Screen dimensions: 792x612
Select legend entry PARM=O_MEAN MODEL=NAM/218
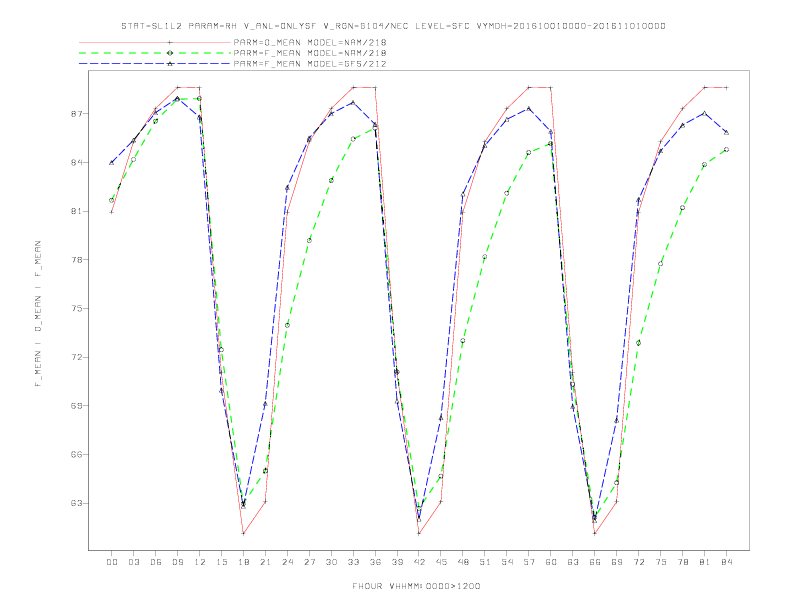pos(310,42)
